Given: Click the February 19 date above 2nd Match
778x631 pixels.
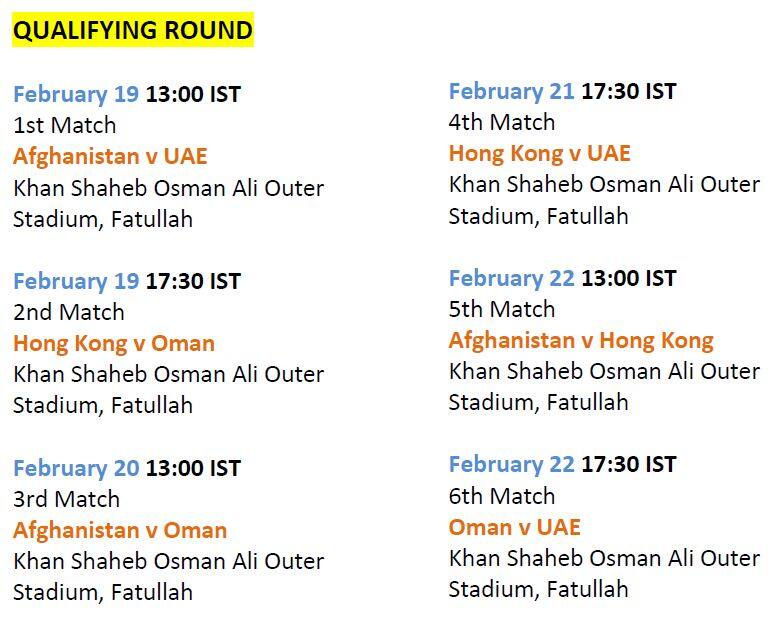Looking at the screenshot, I should point(76,282).
